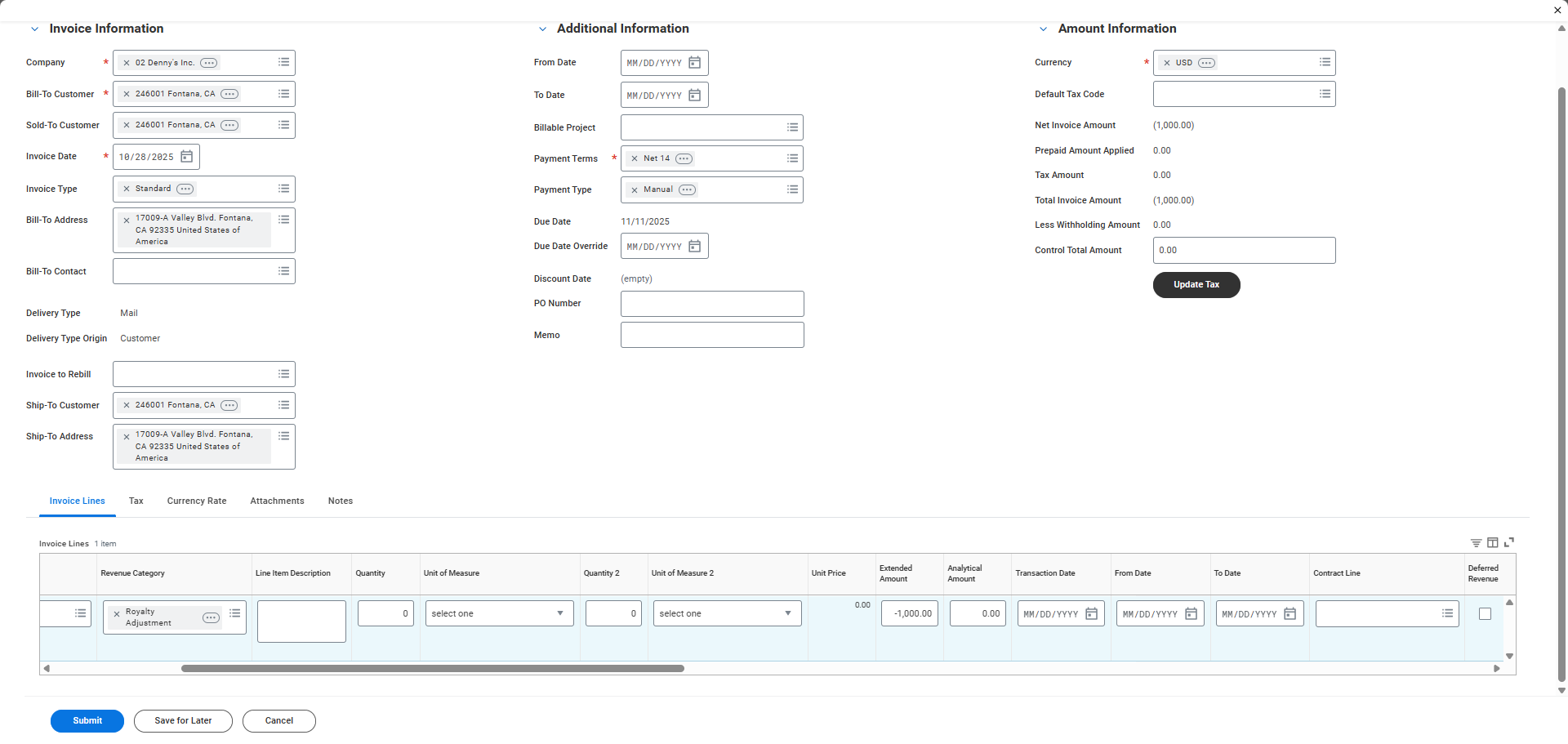Screen dimensions: 1568x744
Task: Click the Submit button
Action: click(87, 721)
